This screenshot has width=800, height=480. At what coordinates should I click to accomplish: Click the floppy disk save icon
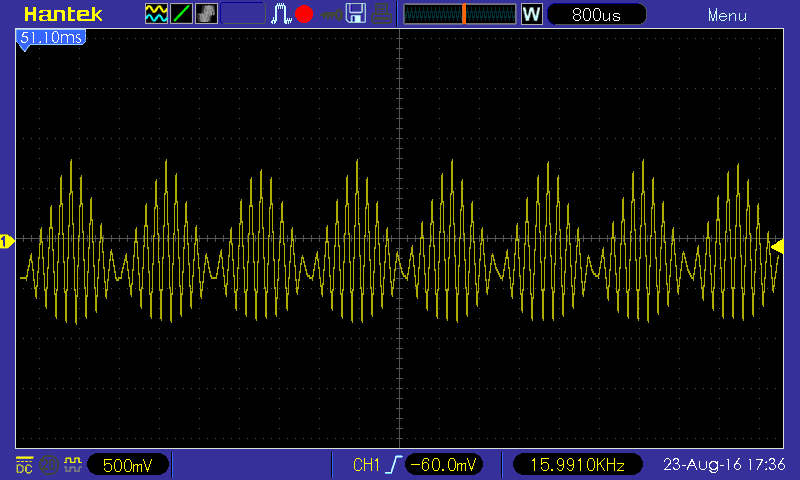[x=356, y=14]
